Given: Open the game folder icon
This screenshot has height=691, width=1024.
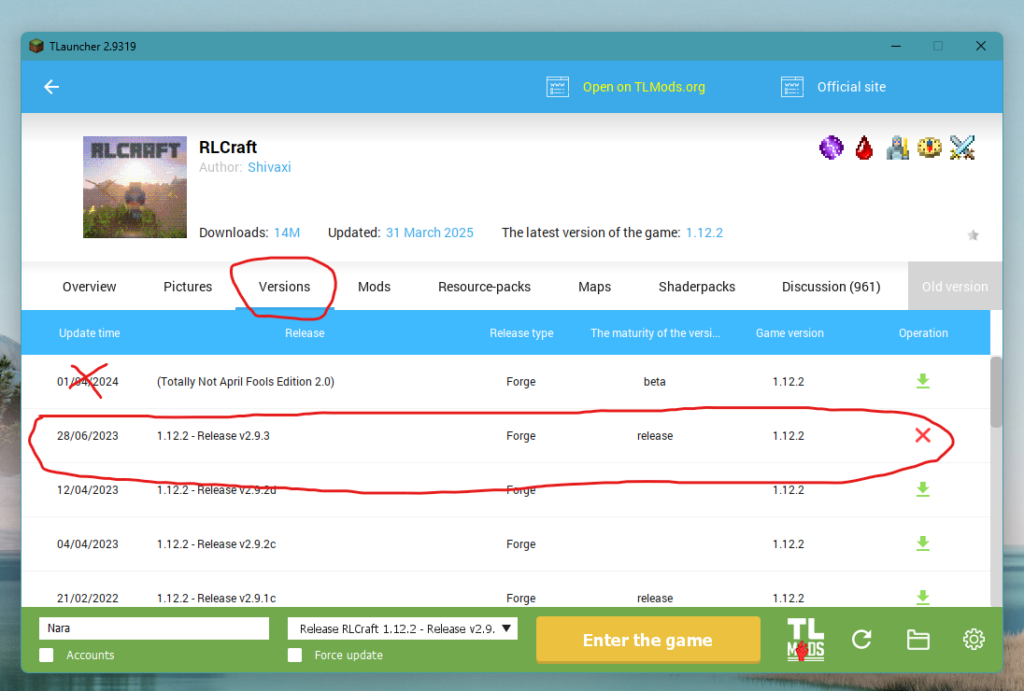Looking at the screenshot, I should (x=917, y=640).
